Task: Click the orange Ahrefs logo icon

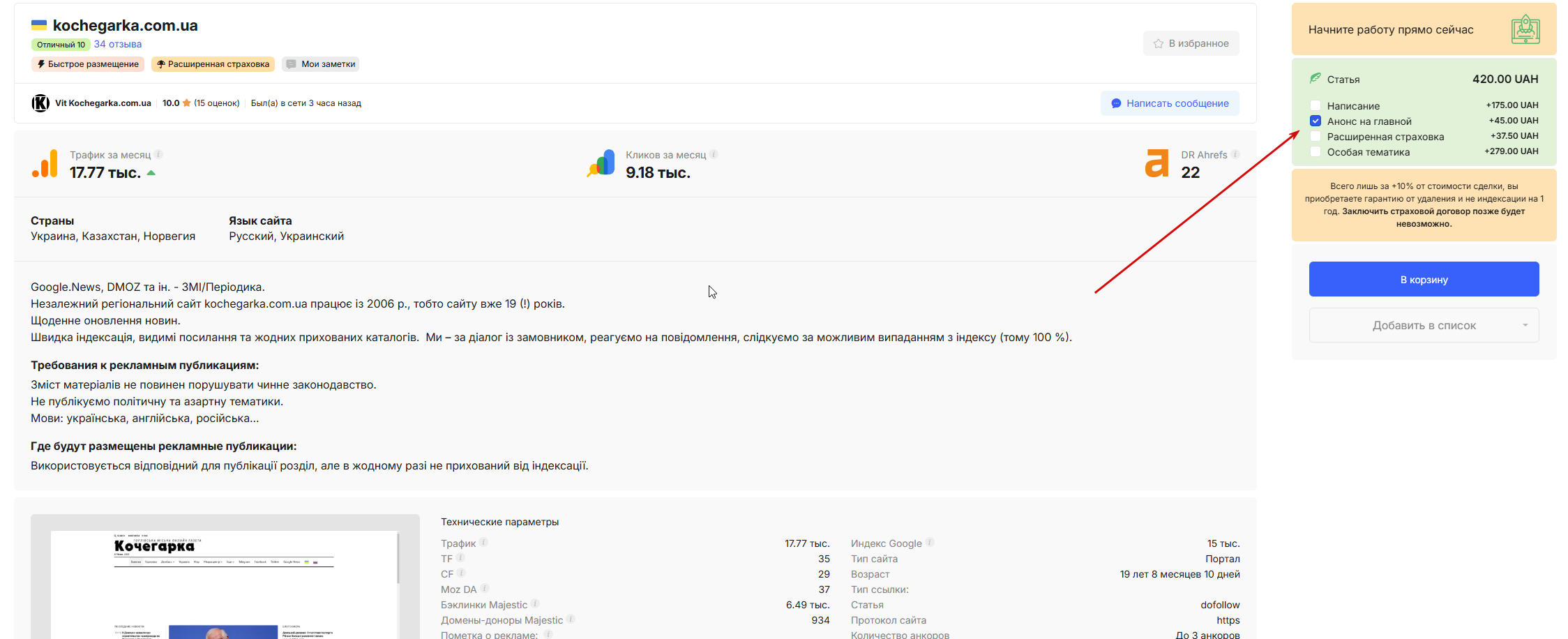Action: pyautogui.click(x=1156, y=164)
